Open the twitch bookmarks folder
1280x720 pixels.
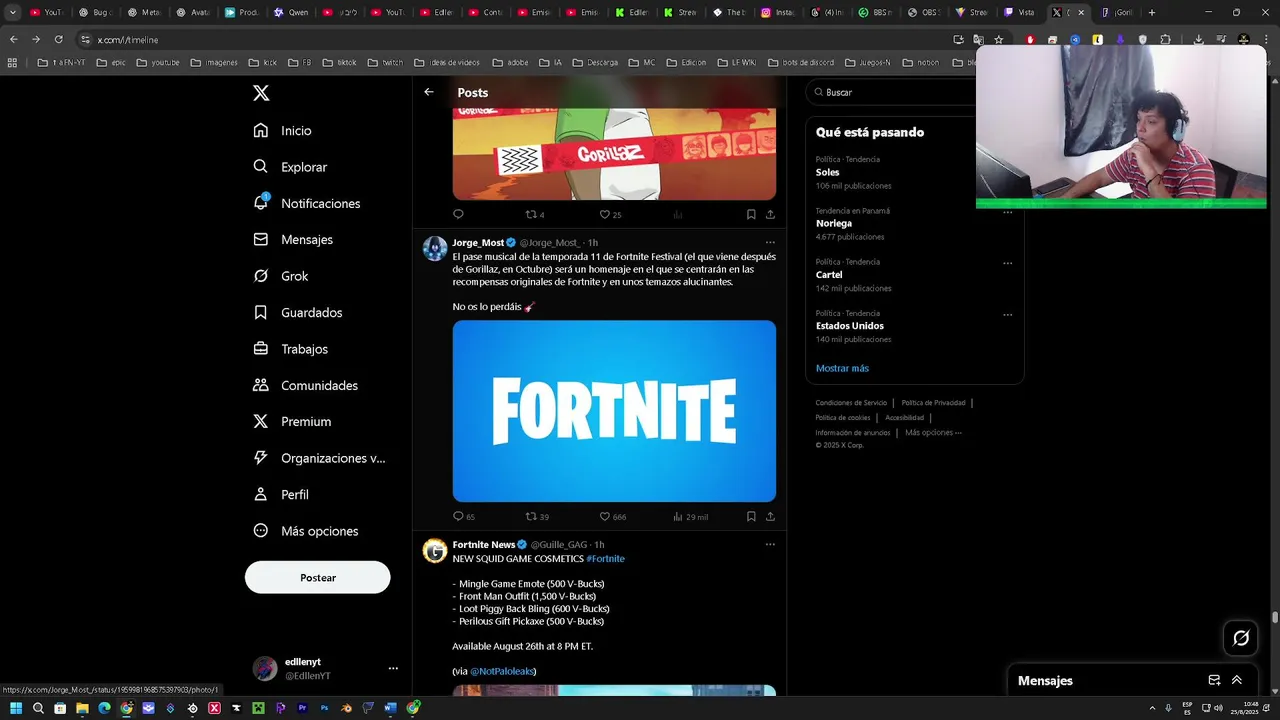pyautogui.click(x=385, y=62)
